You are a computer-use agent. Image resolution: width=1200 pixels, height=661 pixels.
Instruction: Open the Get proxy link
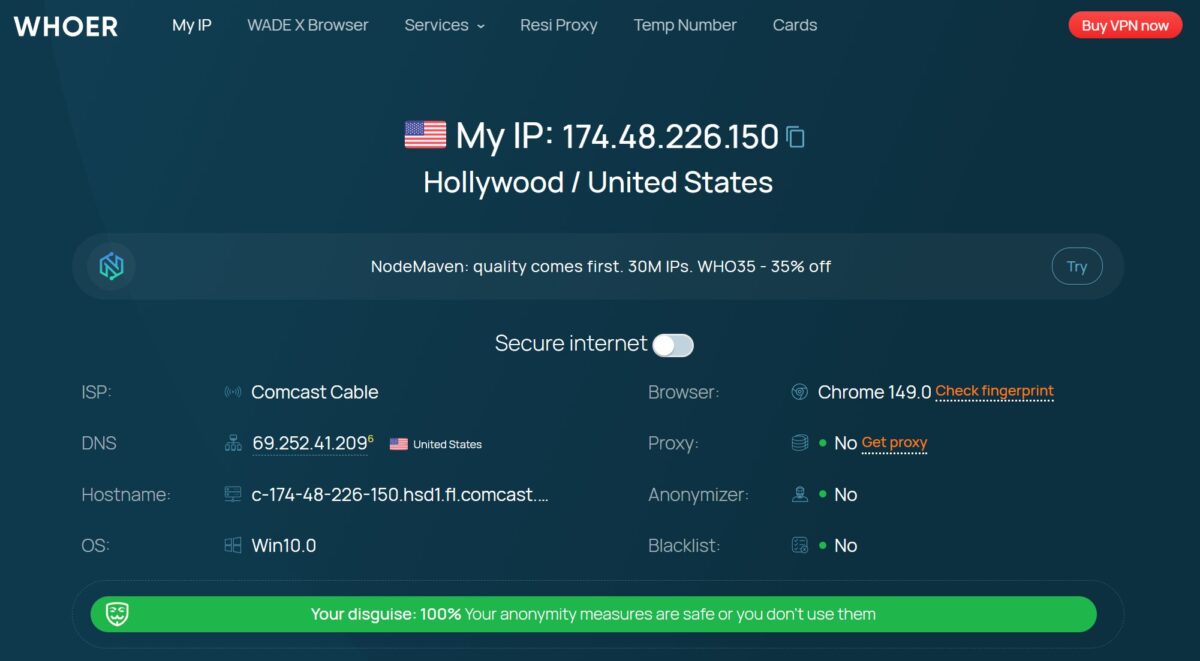point(894,442)
